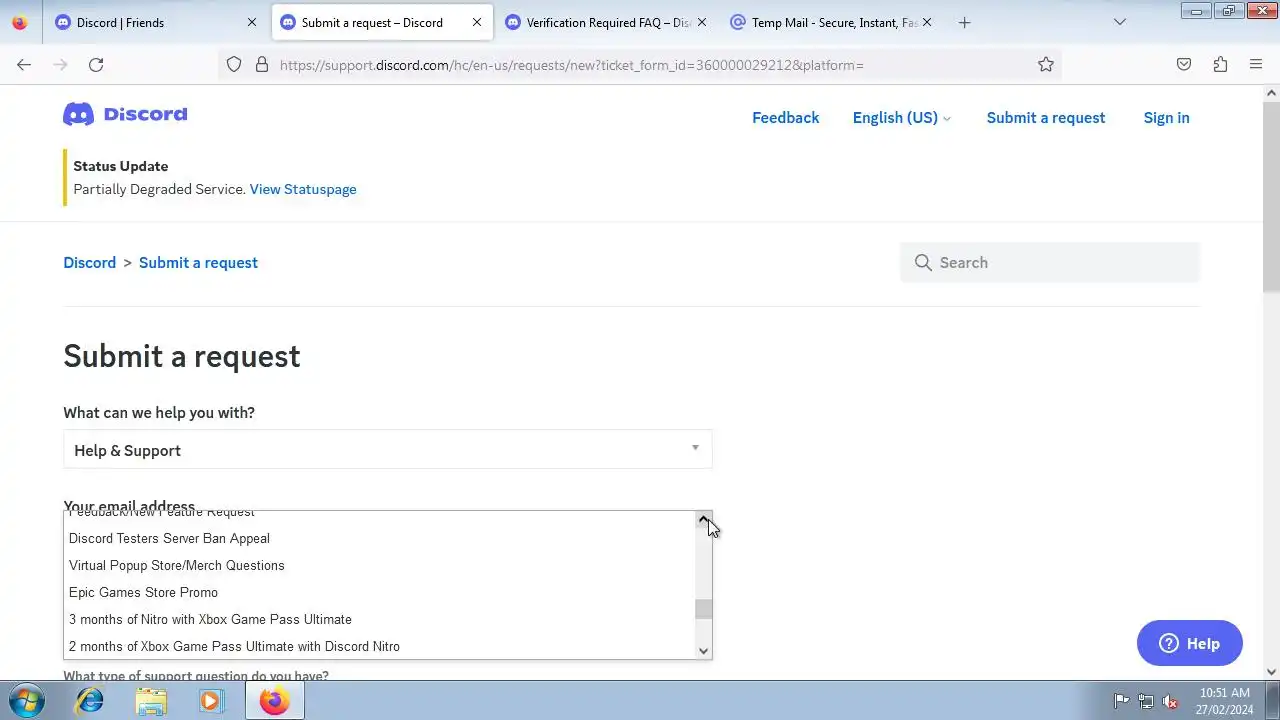Bookmark this page with the star icon

(1046, 64)
